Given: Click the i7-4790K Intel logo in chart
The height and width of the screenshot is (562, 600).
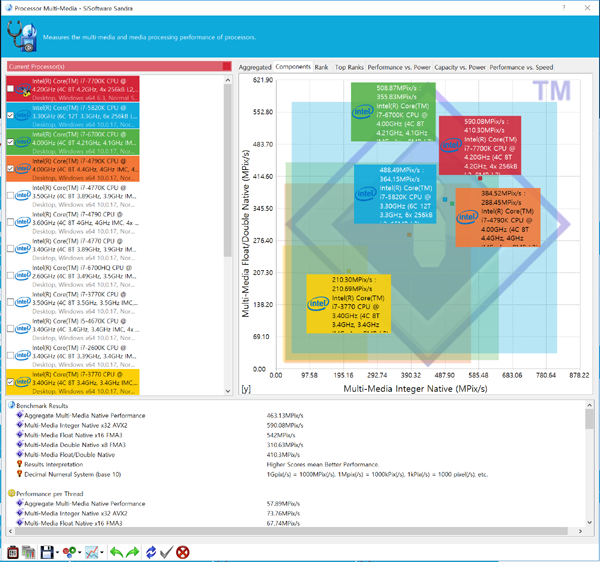Looking at the screenshot, I should 467,217.
